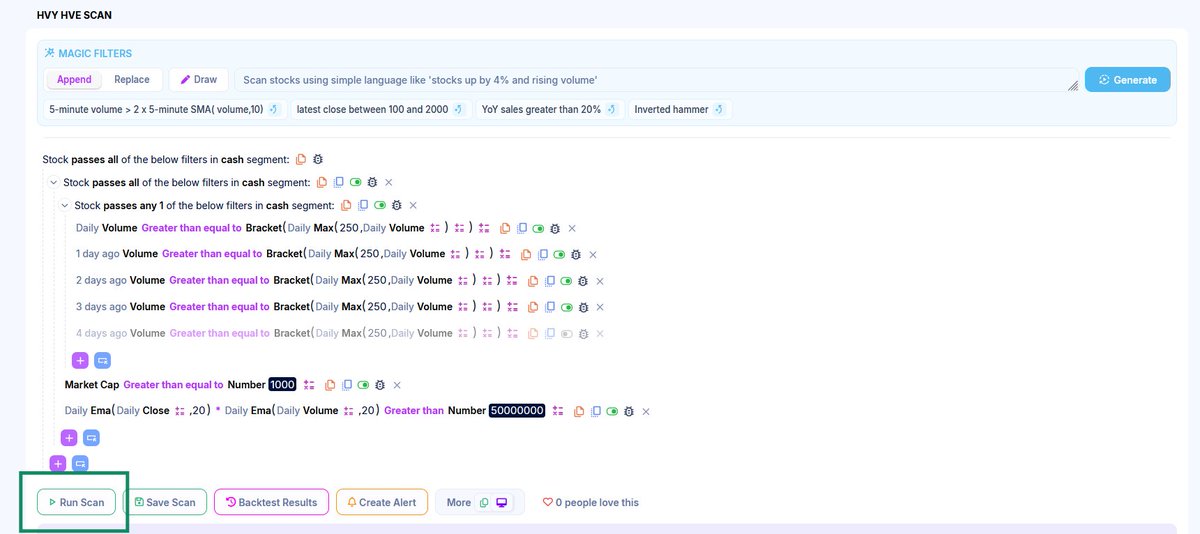The height and width of the screenshot is (534, 1200).
Task: Click the bottom-most purple plus button
Action: click(x=57, y=463)
